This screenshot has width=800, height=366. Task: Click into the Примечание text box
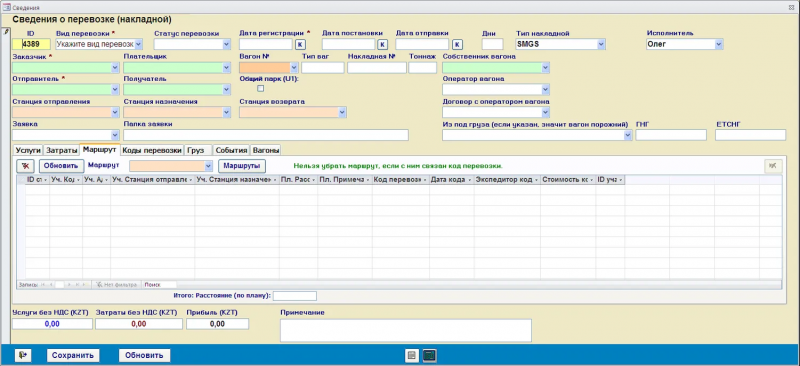tap(406, 330)
